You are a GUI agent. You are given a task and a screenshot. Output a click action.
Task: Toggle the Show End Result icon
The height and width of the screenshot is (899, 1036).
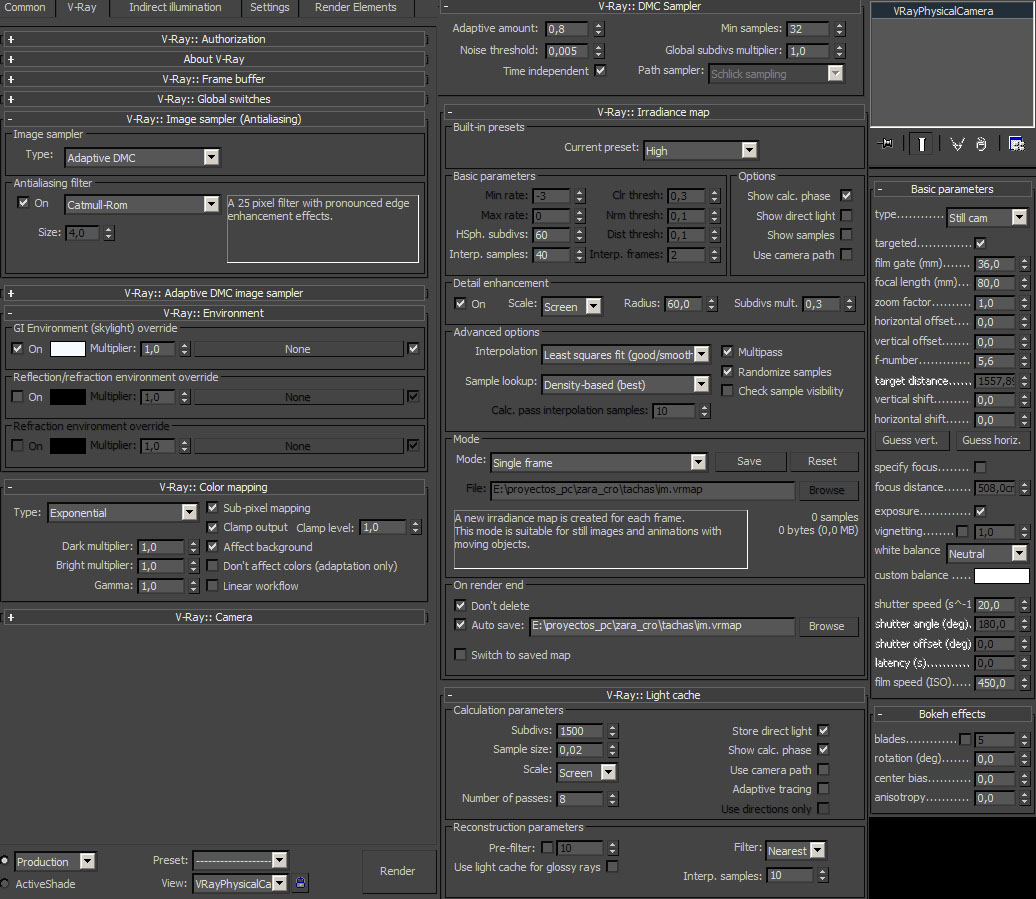click(922, 143)
